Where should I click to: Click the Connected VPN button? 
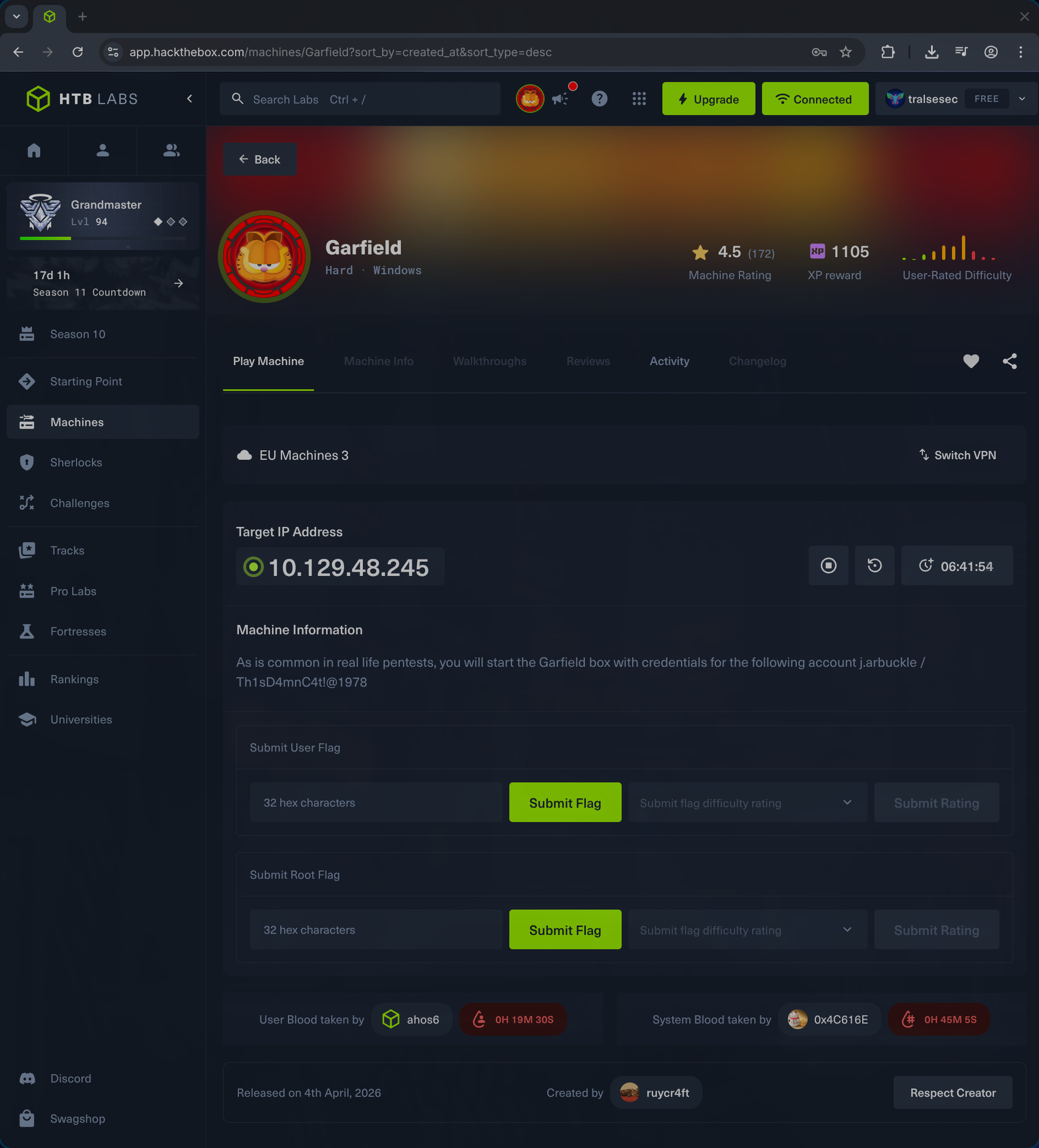coord(815,99)
